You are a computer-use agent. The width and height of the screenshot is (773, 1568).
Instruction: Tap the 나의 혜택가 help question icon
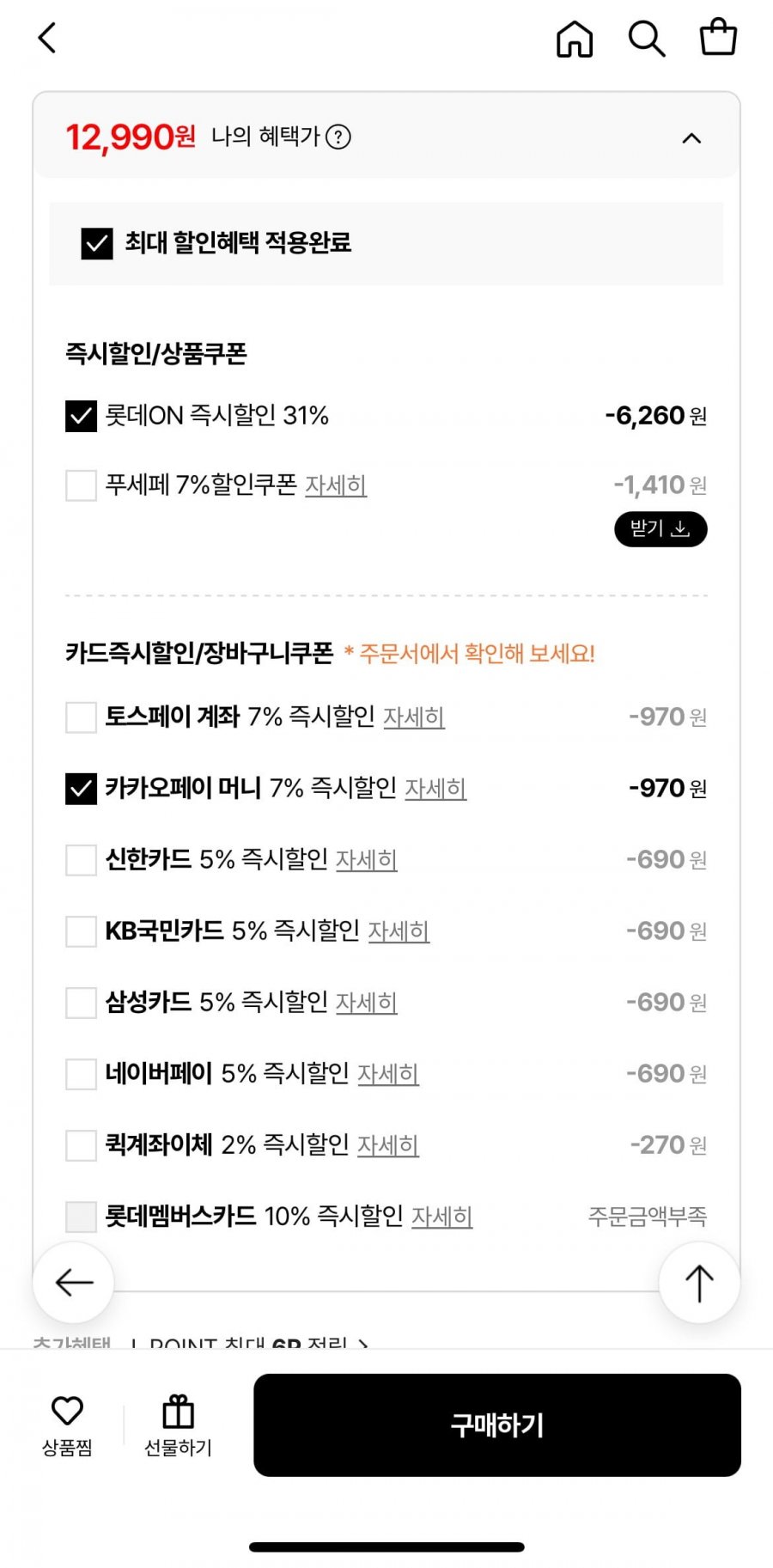point(338,137)
